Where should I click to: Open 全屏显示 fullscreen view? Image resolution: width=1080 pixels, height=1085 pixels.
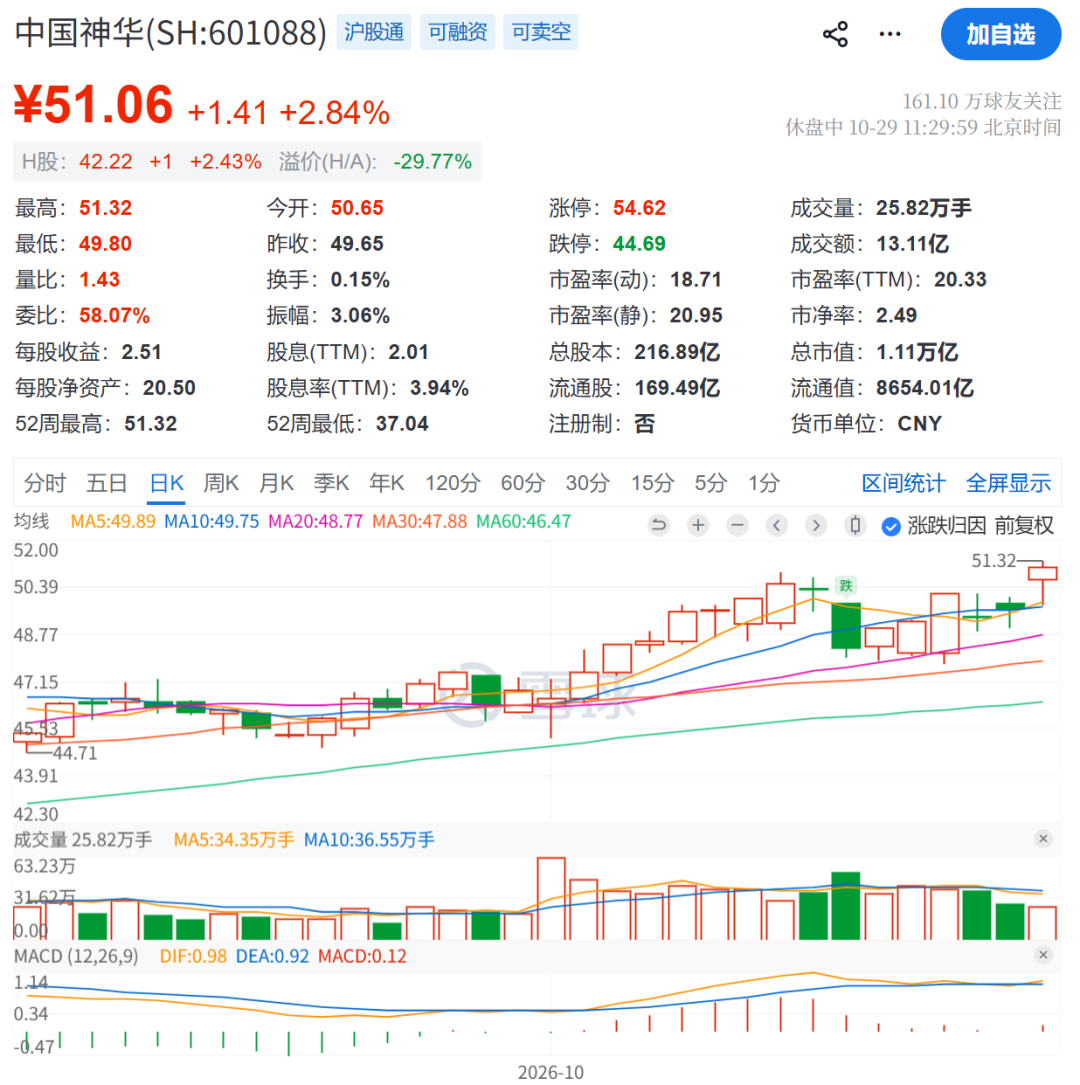tap(1009, 483)
